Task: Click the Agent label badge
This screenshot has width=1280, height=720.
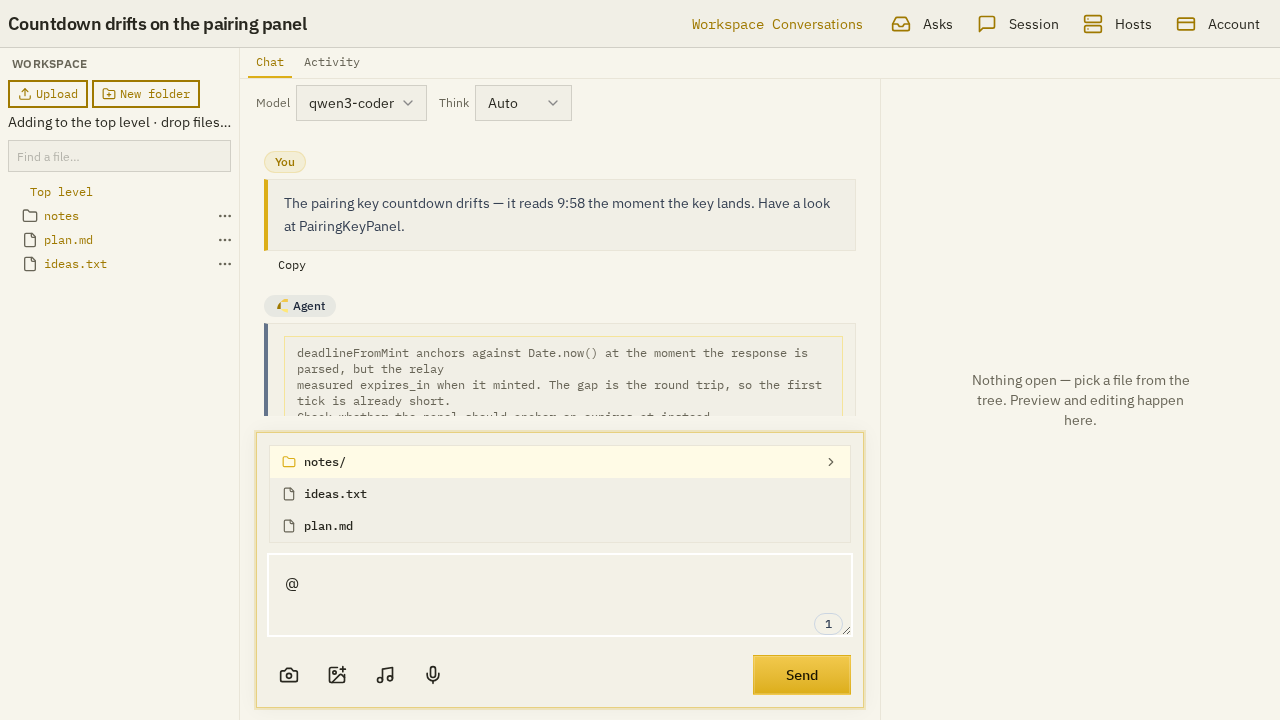Action: [x=300, y=306]
